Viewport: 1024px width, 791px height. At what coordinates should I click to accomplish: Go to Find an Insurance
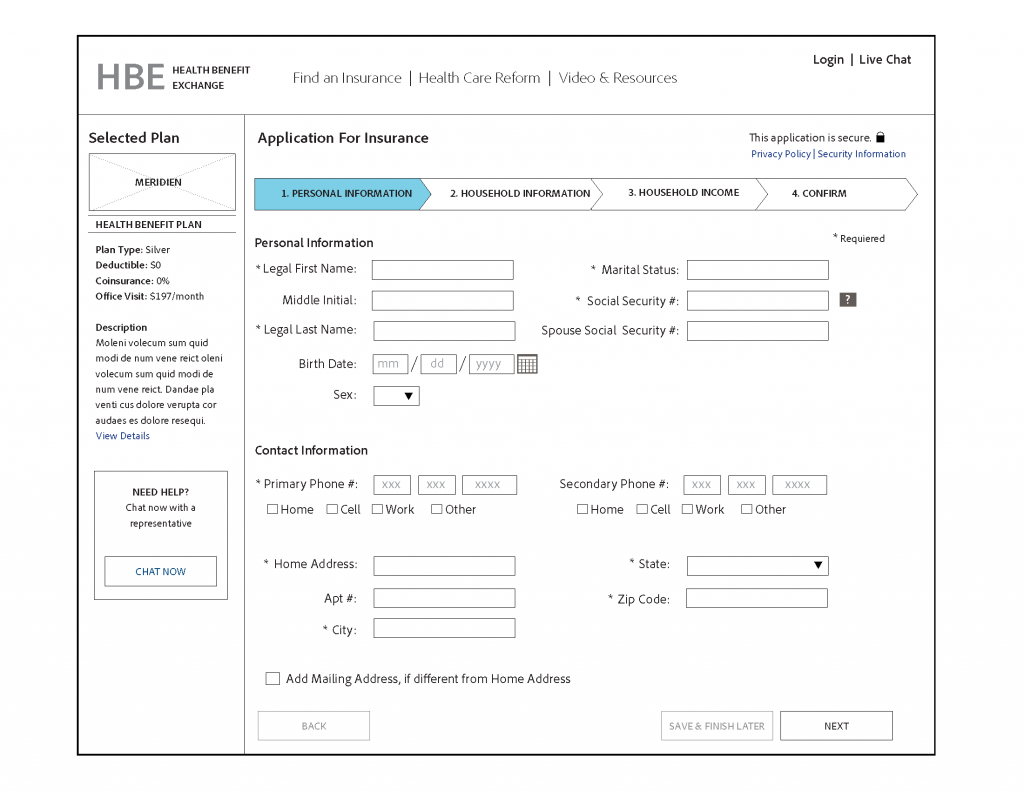[x=347, y=78]
